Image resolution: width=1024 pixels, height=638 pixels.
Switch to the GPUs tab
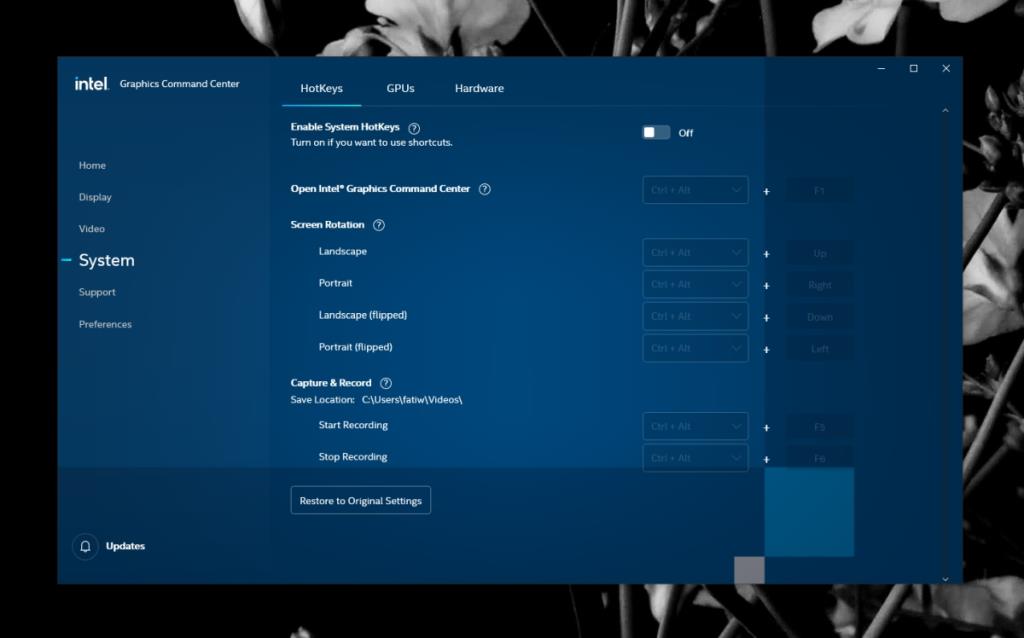point(400,88)
